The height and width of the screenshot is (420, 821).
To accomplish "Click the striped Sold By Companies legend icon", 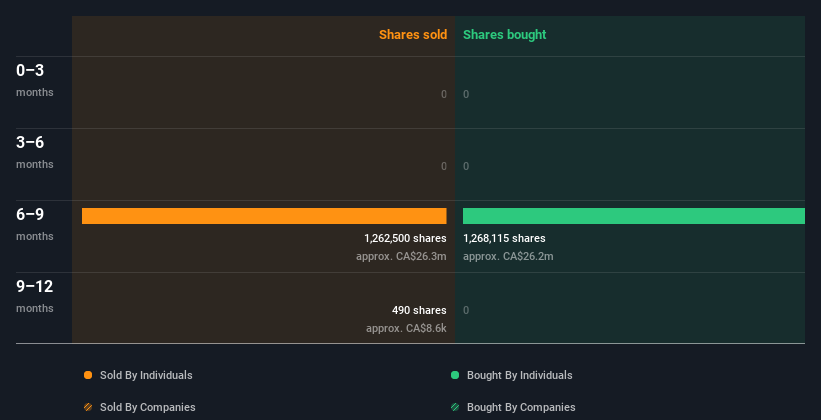I will [x=88, y=407].
